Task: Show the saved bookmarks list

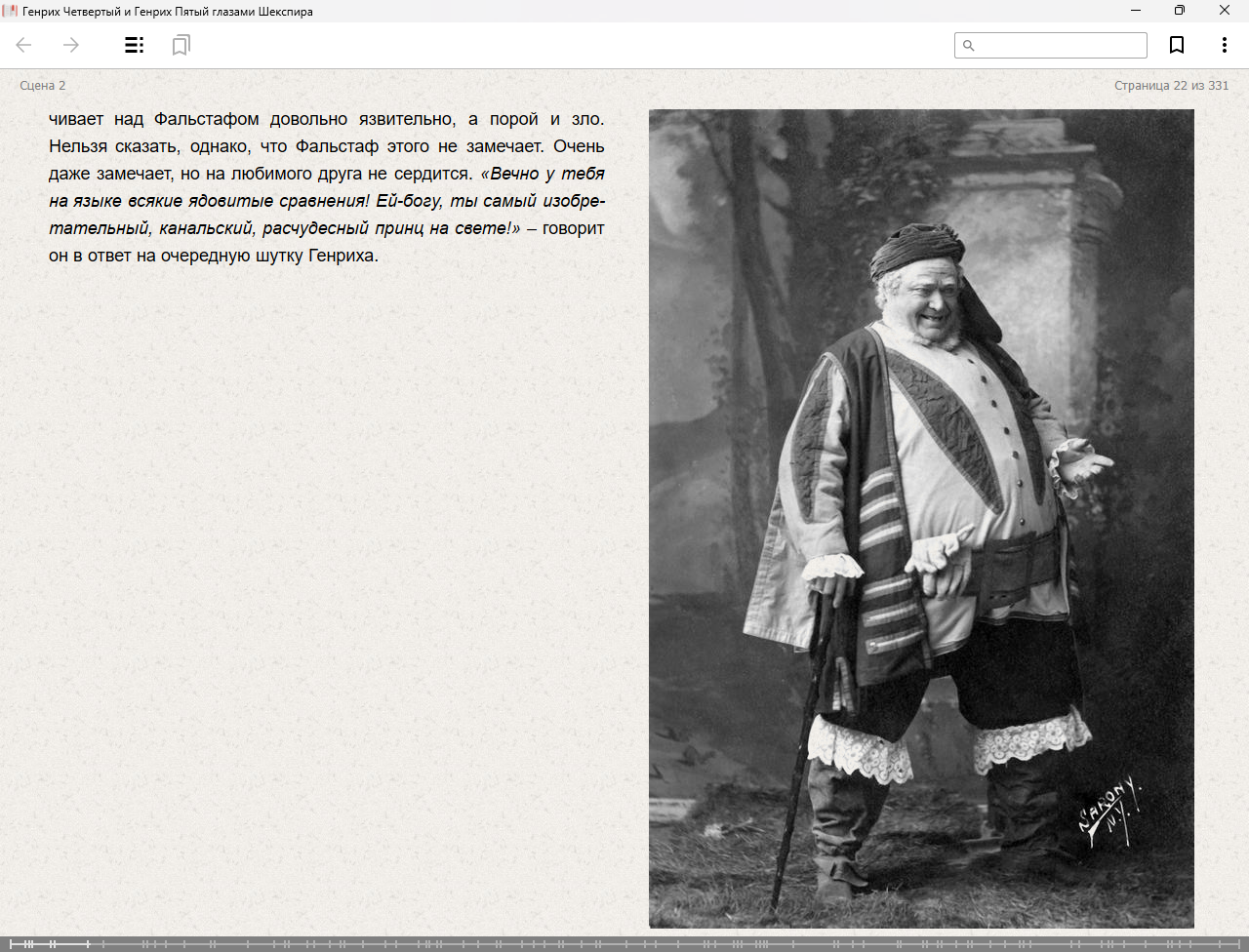Action: point(181,45)
